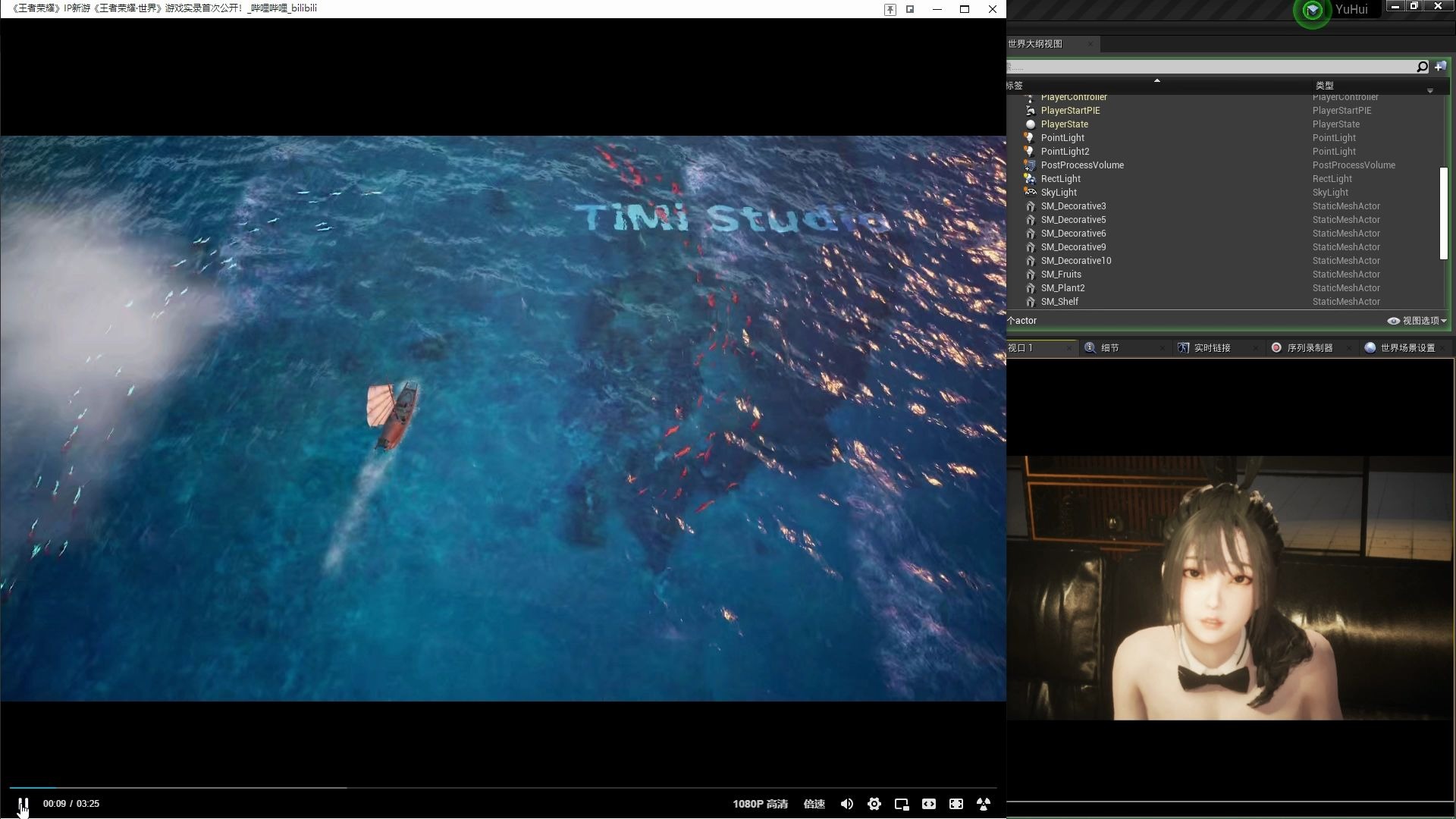Click the PointLight bulb icon
The height and width of the screenshot is (819, 1456).
pyautogui.click(x=1030, y=138)
